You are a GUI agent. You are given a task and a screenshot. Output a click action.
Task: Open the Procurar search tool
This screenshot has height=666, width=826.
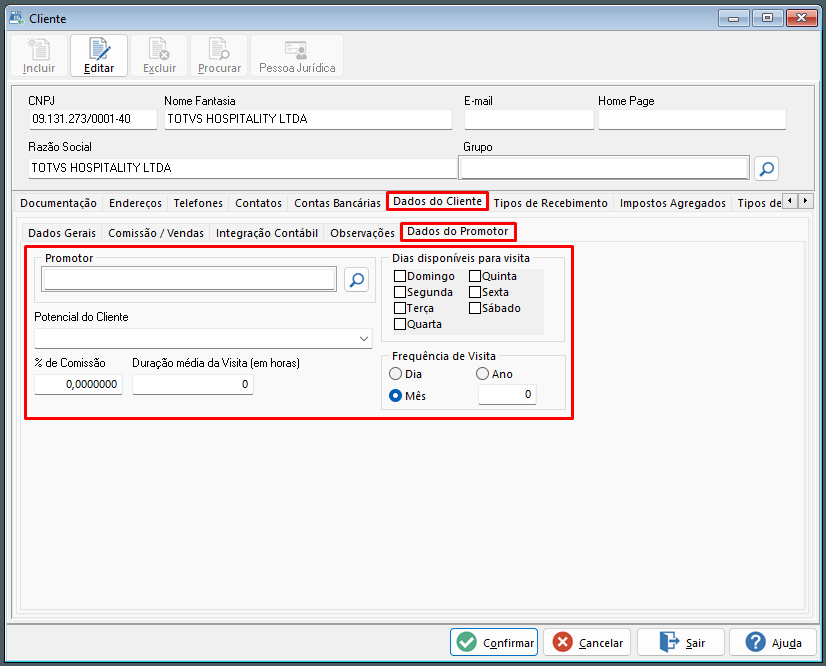219,56
